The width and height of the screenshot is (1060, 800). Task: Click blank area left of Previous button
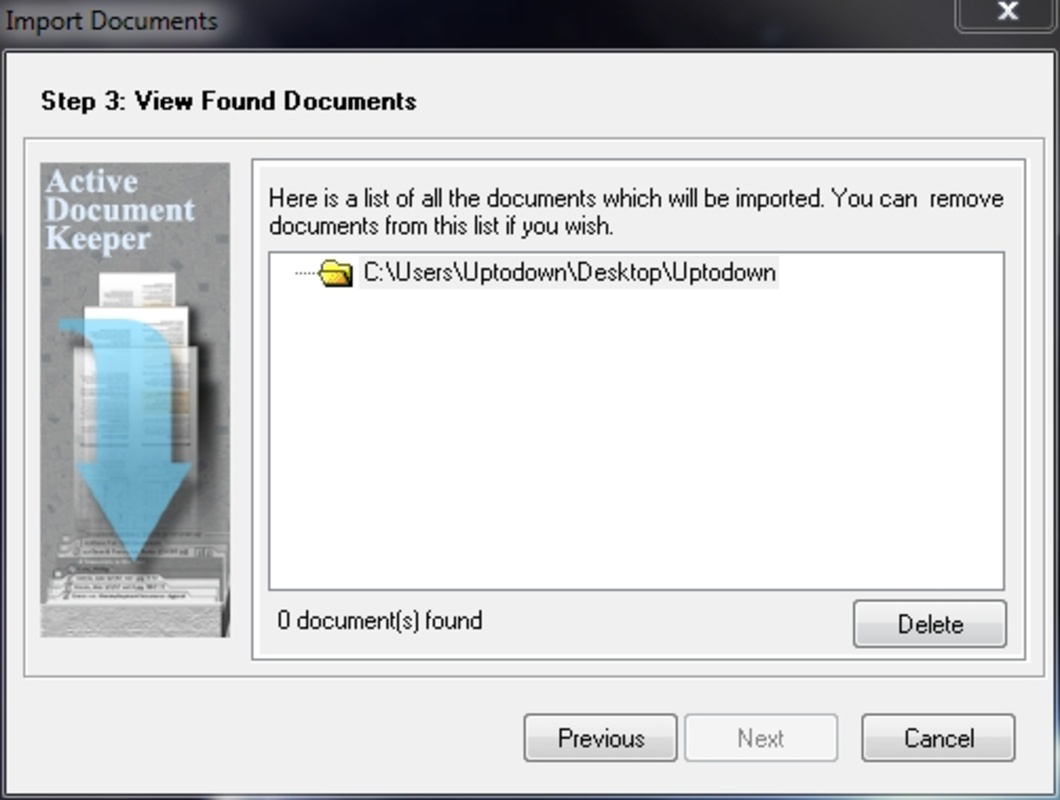click(x=270, y=738)
